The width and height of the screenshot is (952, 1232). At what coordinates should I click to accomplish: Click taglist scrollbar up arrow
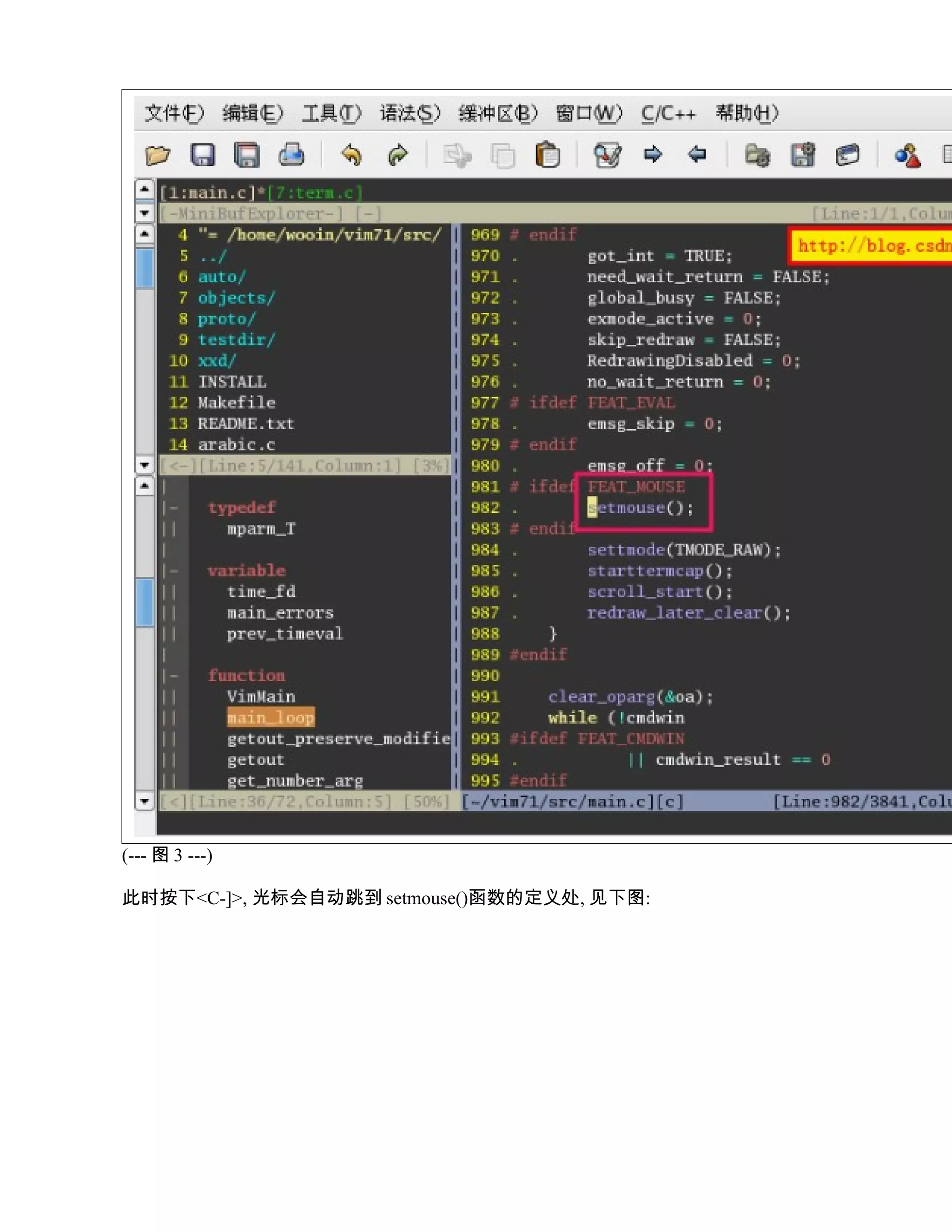pyautogui.click(x=145, y=486)
